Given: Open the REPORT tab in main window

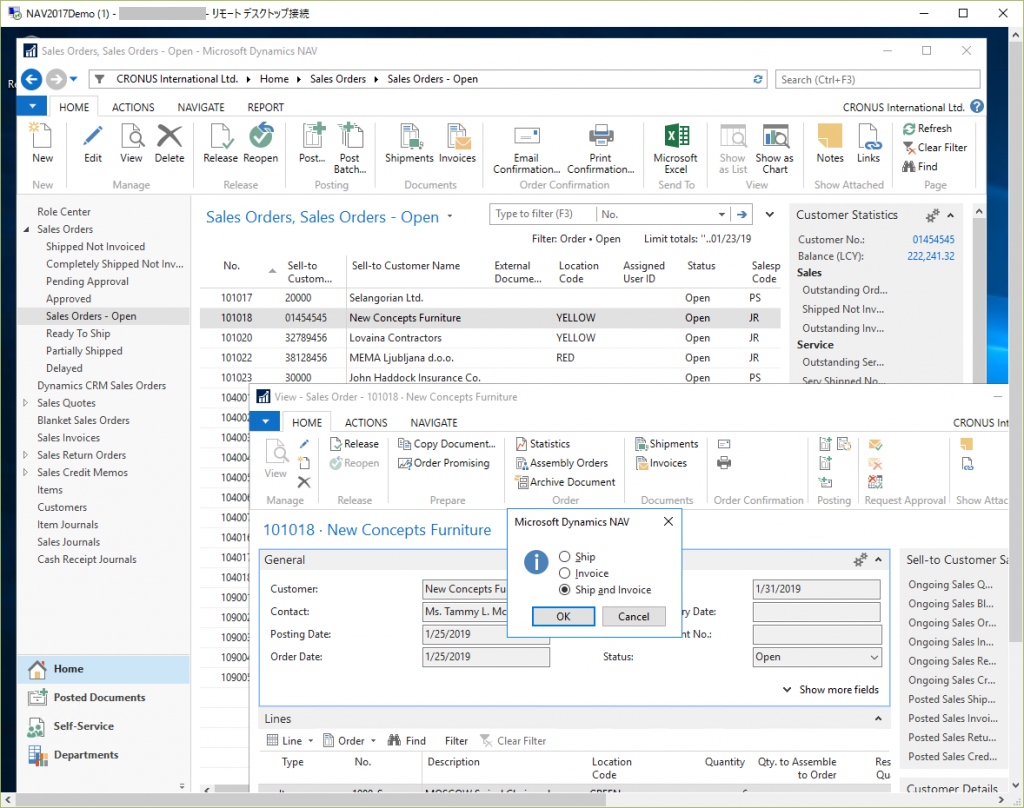Looking at the screenshot, I should (265, 107).
